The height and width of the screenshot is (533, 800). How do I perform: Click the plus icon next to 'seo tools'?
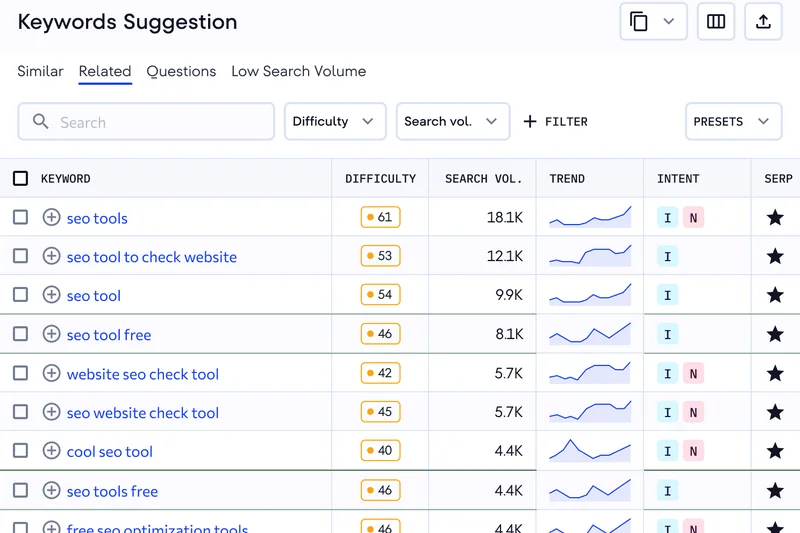pos(51,217)
